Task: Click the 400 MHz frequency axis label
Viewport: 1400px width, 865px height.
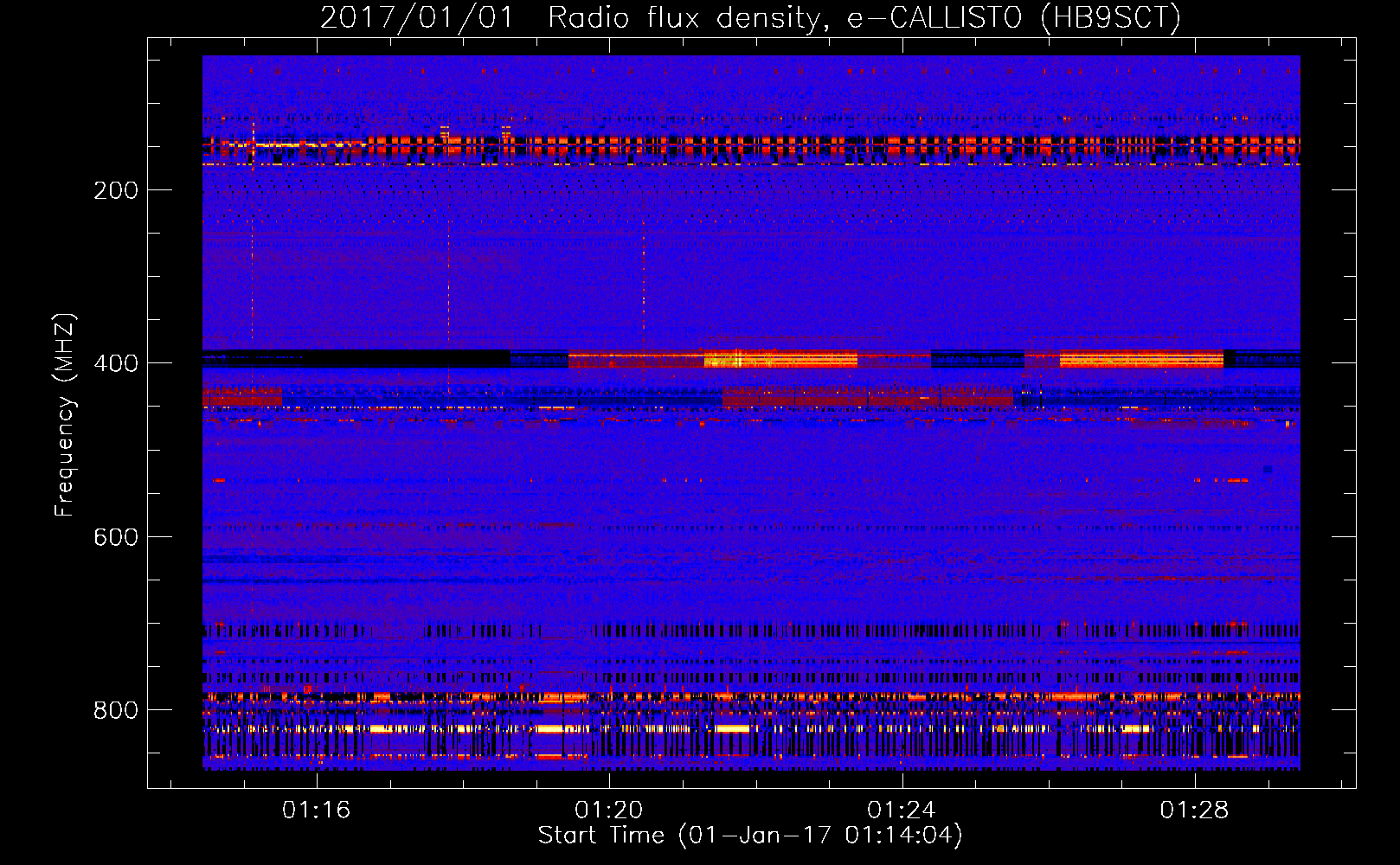Action: 116,363
